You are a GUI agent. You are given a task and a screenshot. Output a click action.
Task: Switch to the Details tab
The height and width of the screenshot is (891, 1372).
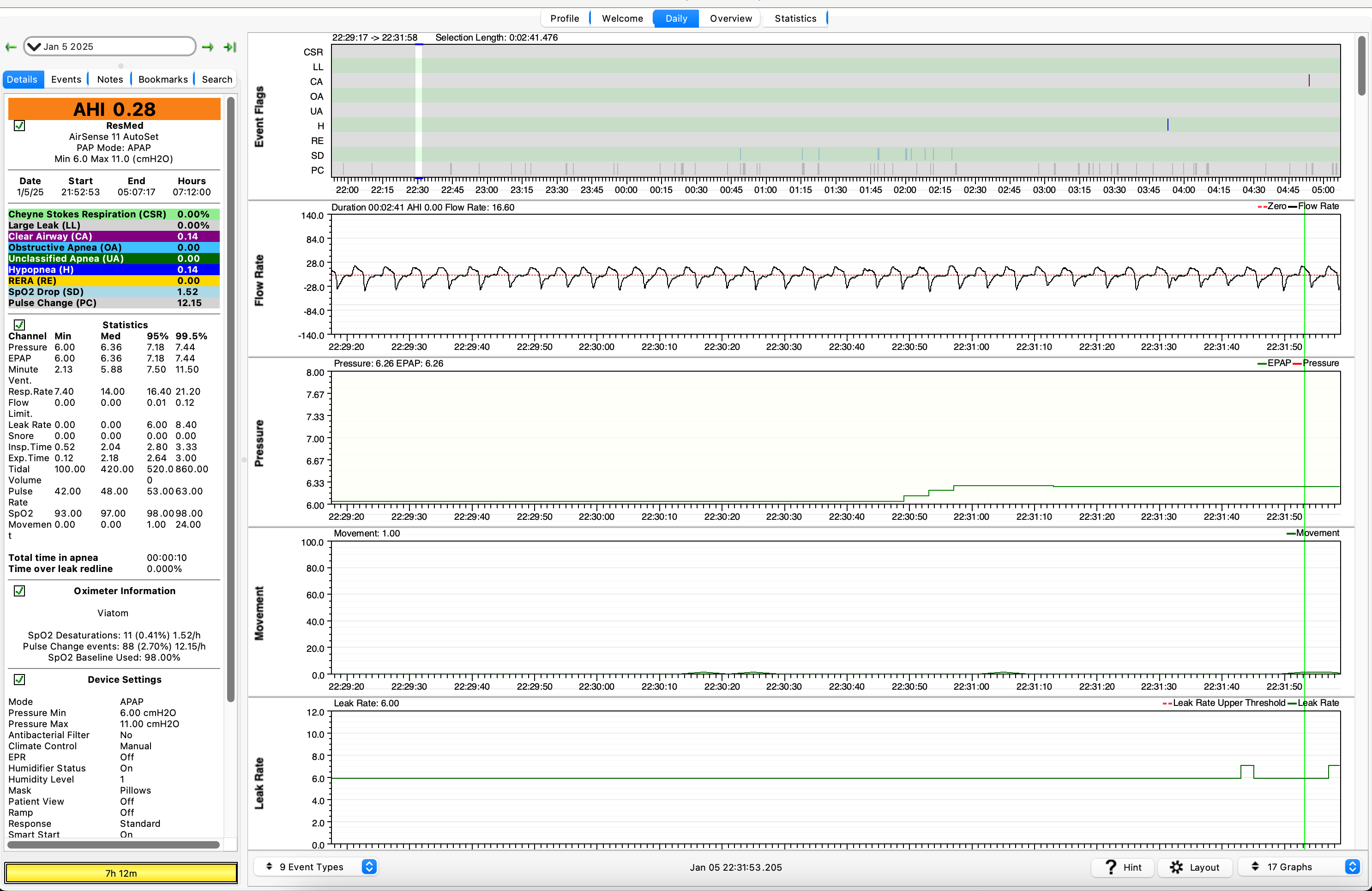click(x=23, y=79)
